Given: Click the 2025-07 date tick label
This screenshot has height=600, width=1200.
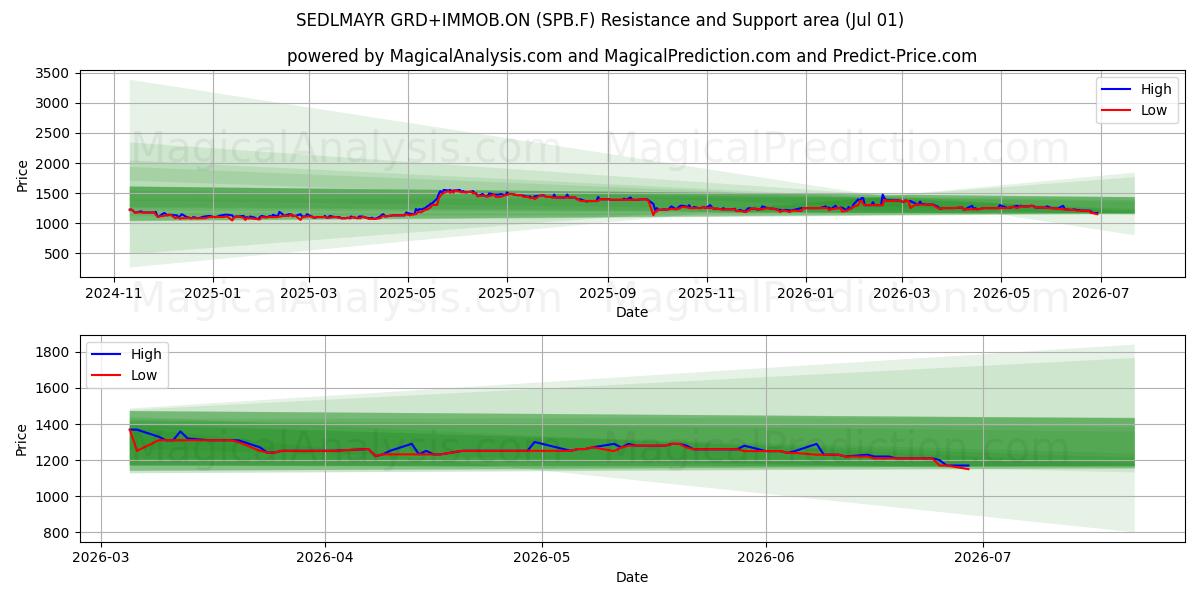Looking at the screenshot, I should click(x=507, y=292).
